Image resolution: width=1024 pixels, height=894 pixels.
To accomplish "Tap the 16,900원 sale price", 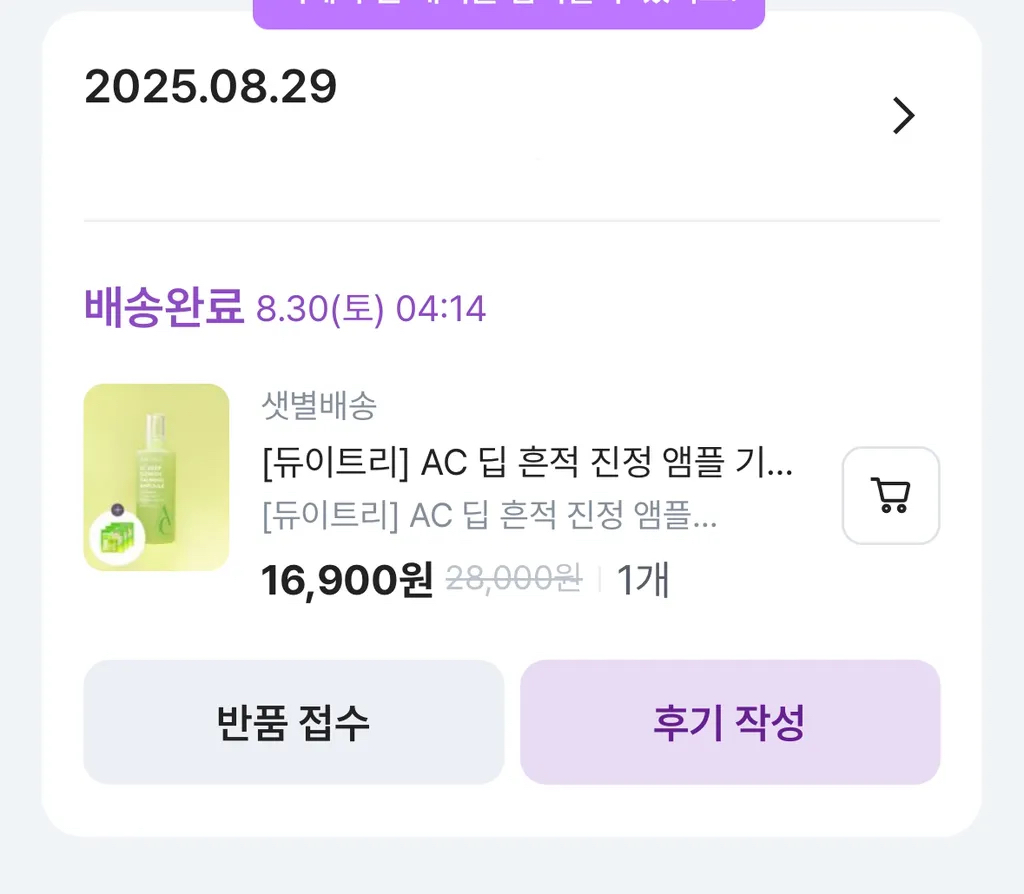I will pos(346,579).
